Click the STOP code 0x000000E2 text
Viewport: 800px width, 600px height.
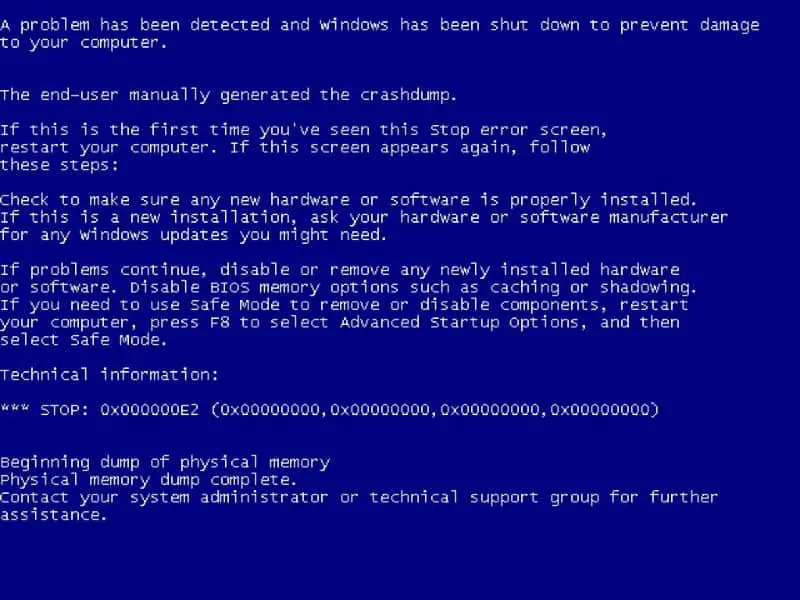click(x=149, y=410)
